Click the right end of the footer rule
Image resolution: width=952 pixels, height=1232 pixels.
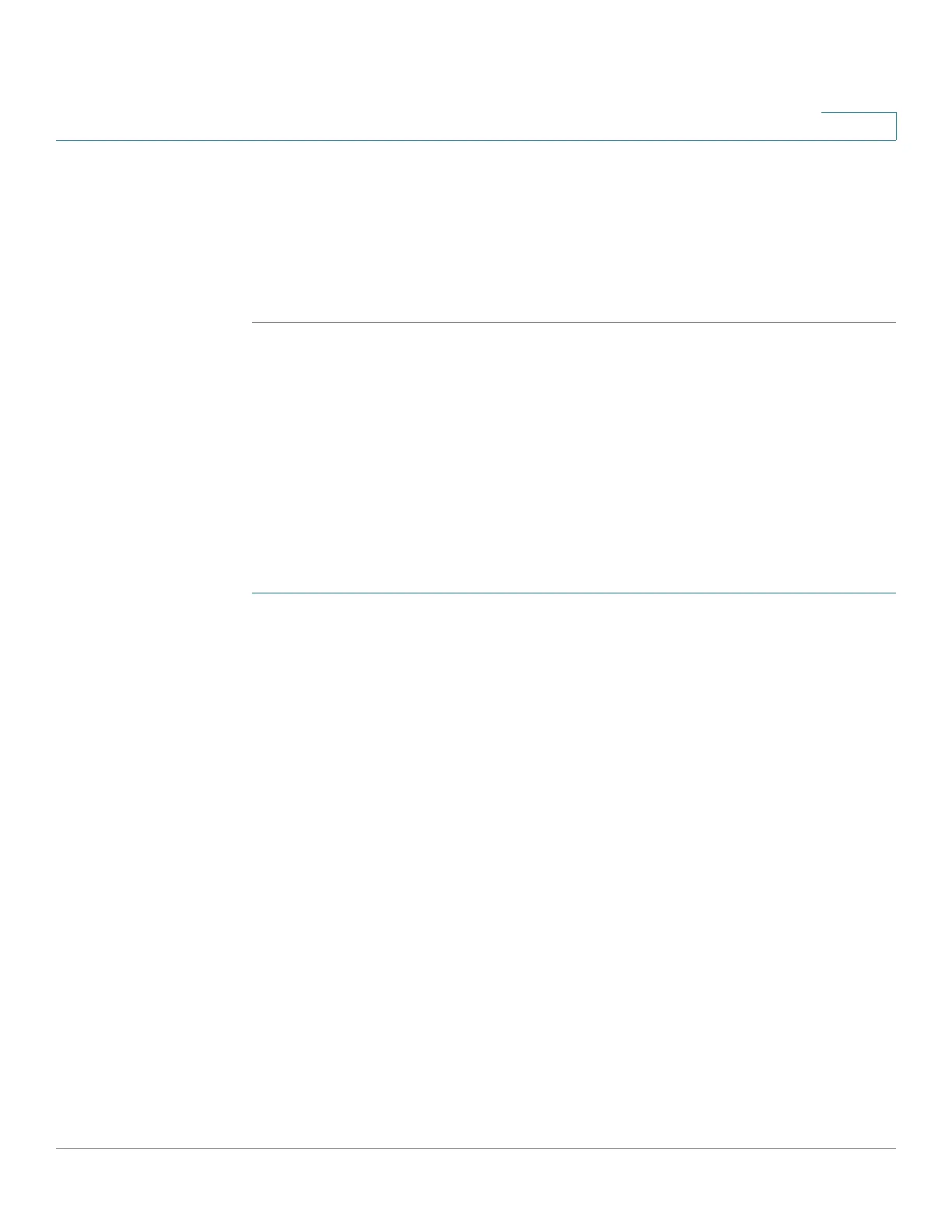tap(893, 1148)
